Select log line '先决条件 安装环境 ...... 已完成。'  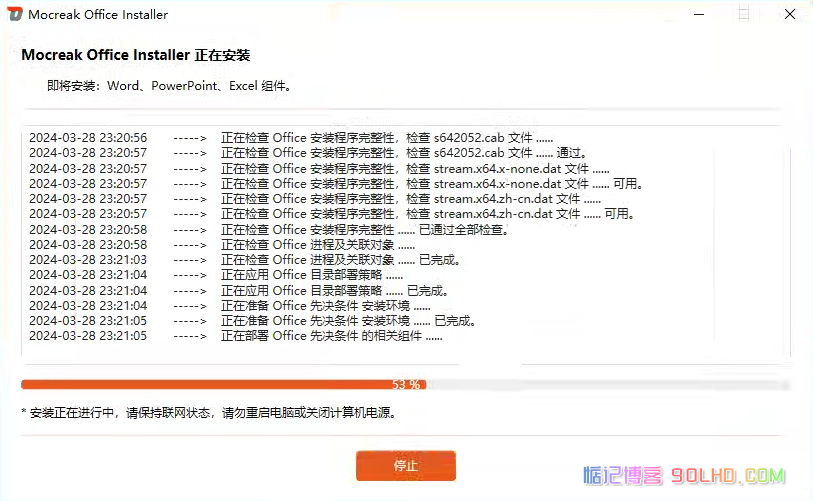tap(253, 321)
